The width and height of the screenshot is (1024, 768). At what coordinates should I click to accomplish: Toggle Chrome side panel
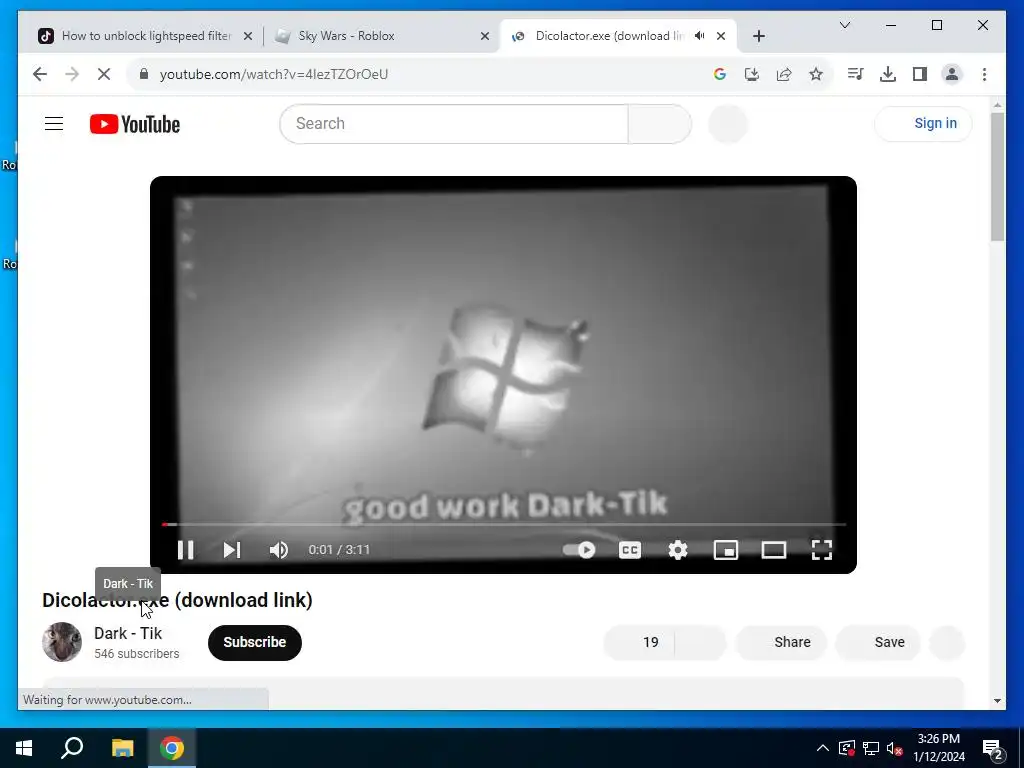(x=920, y=74)
